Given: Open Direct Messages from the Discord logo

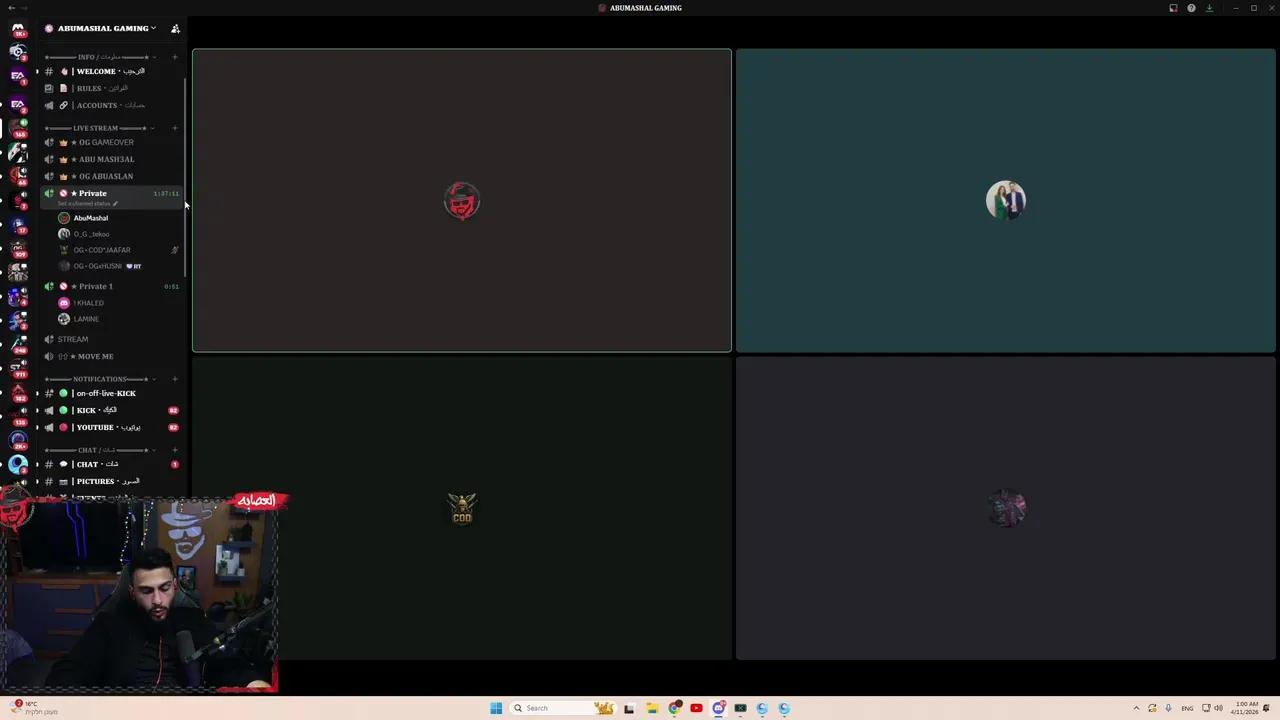Looking at the screenshot, I should coord(18,28).
